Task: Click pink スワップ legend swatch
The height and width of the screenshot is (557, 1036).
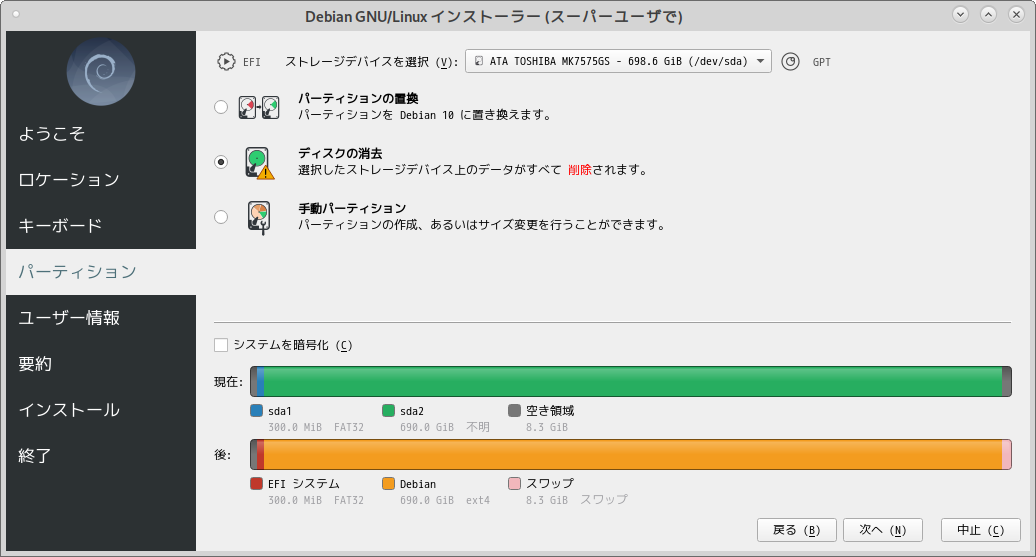Action: pyautogui.click(x=515, y=484)
